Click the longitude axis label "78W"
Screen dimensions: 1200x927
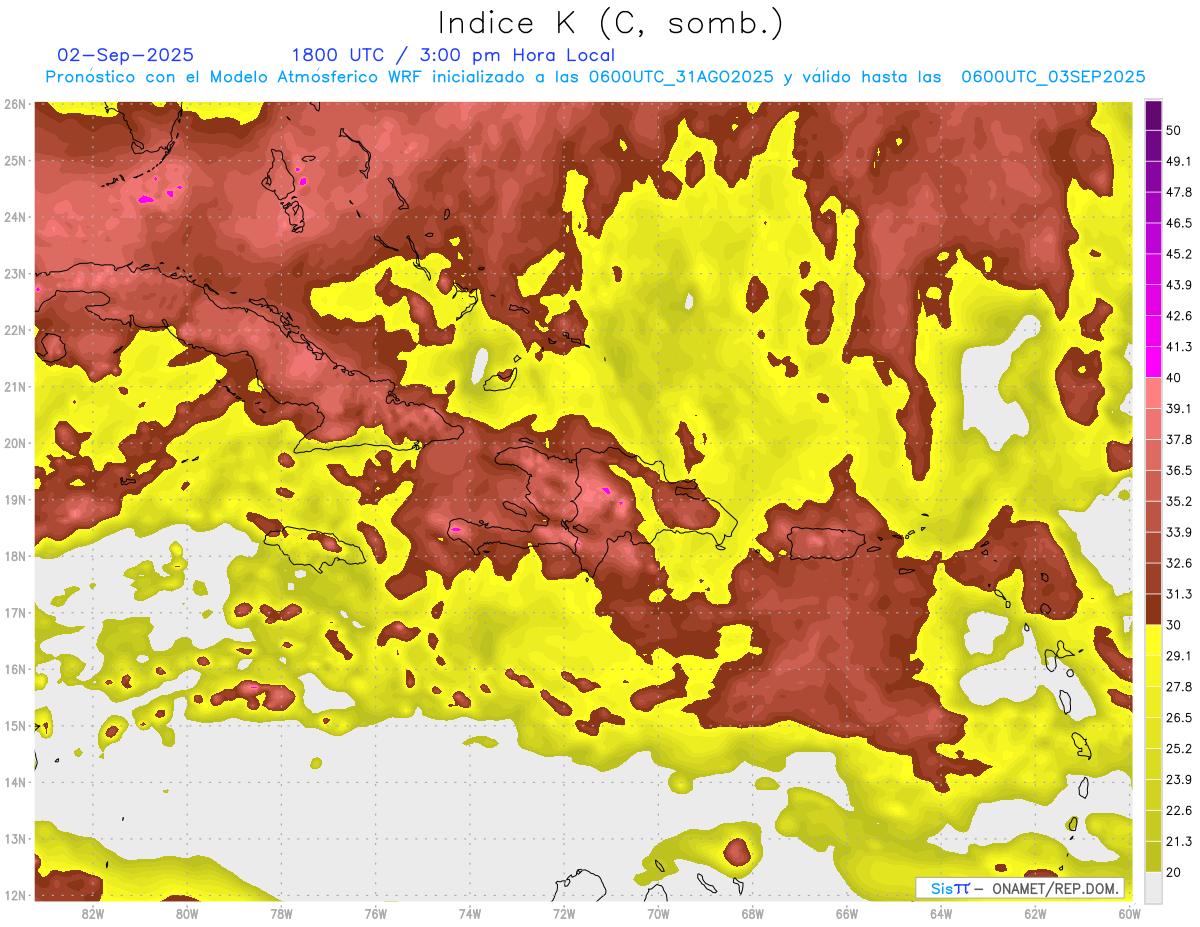pos(281,914)
